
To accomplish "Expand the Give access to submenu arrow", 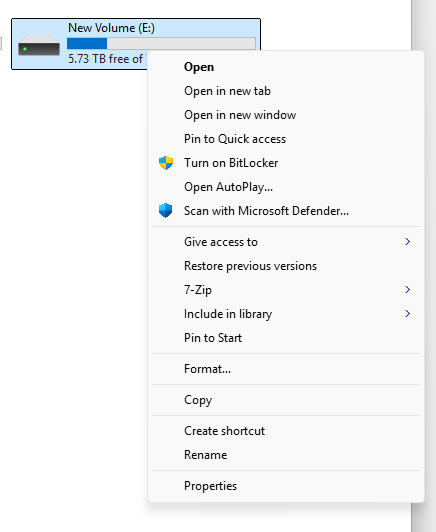I will [407, 242].
